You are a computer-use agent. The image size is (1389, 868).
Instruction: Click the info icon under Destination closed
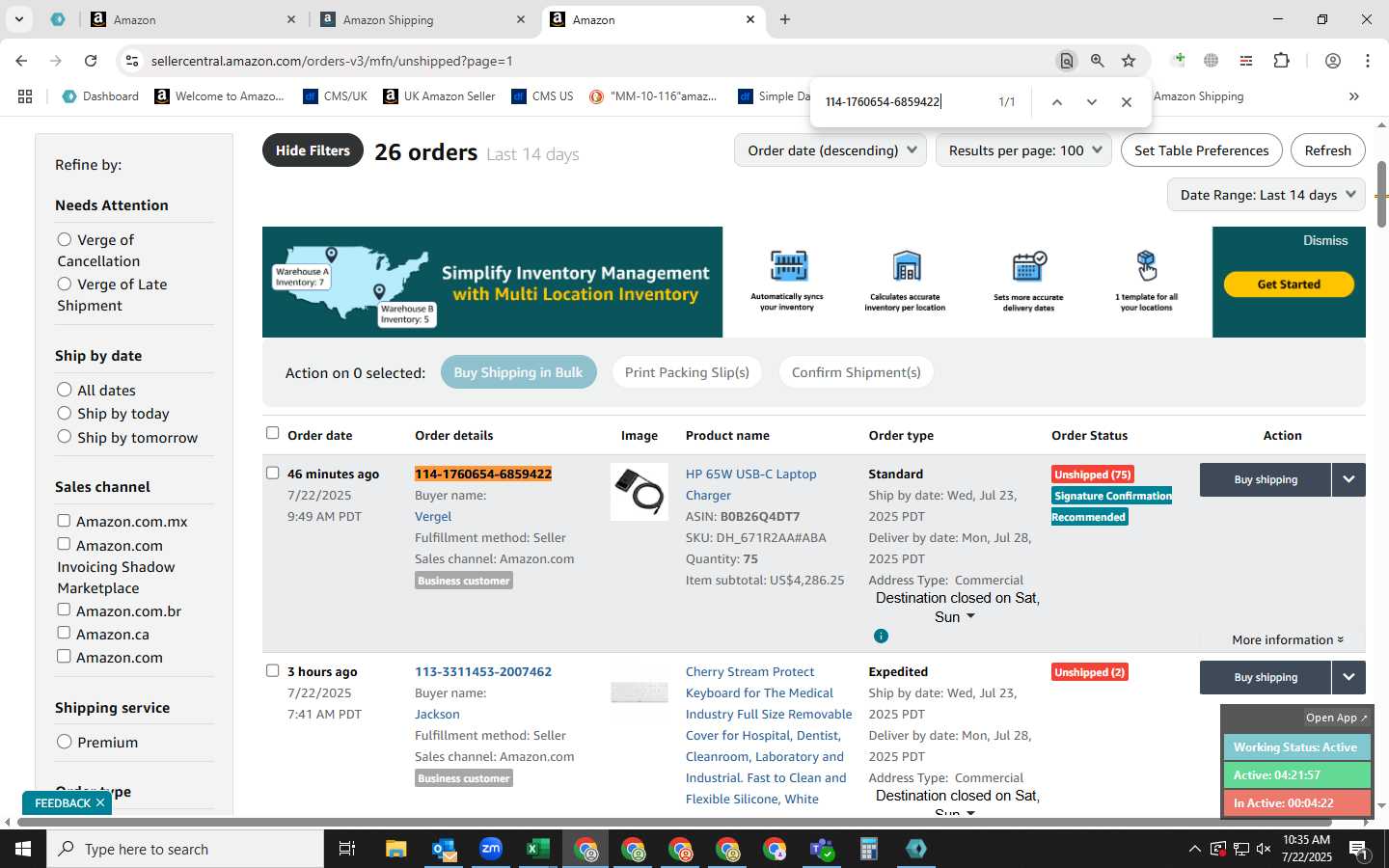(x=881, y=637)
